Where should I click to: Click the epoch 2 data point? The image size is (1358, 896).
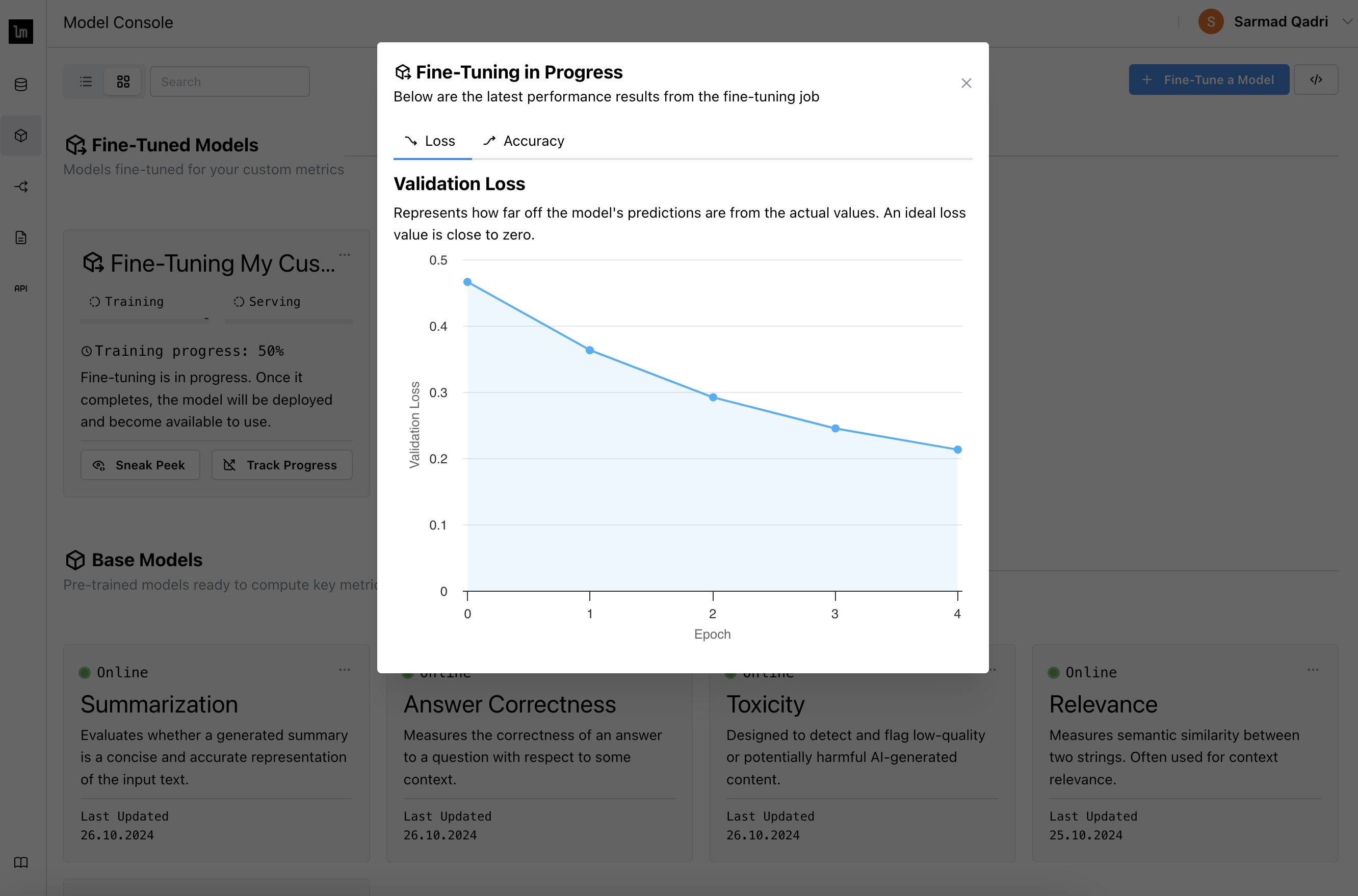tap(713, 397)
